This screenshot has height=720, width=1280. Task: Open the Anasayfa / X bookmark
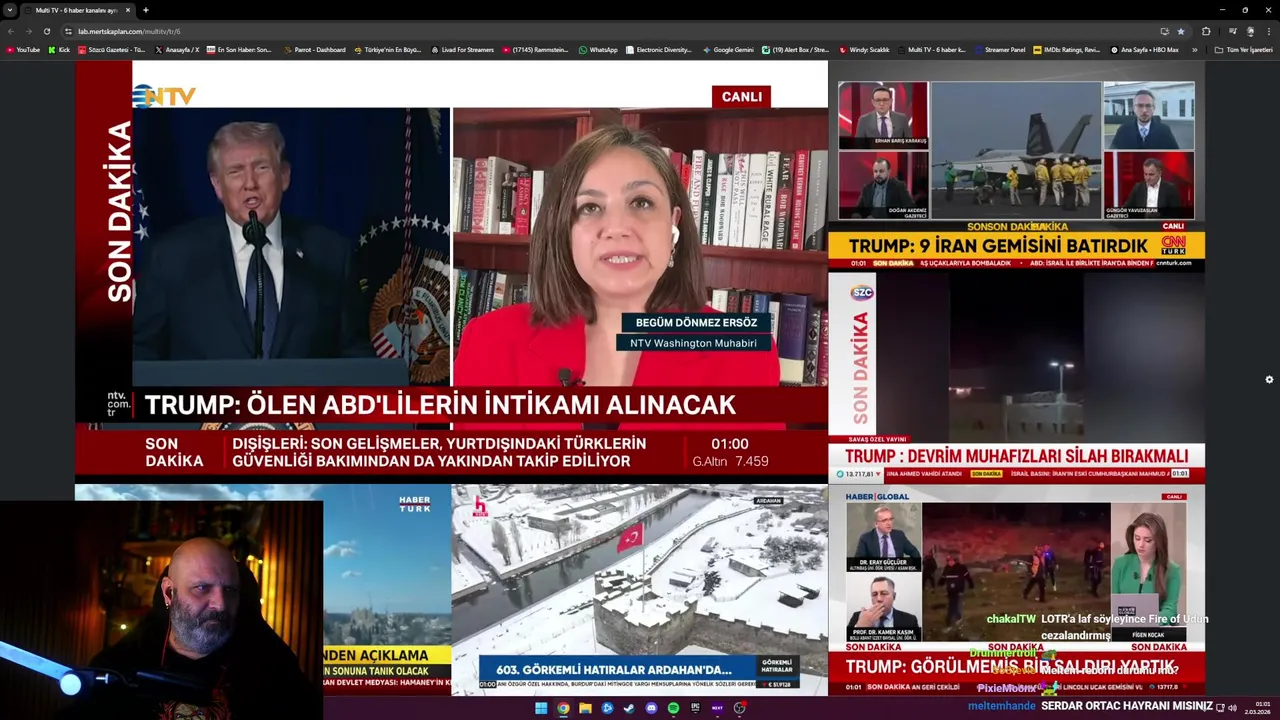pyautogui.click(x=177, y=49)
